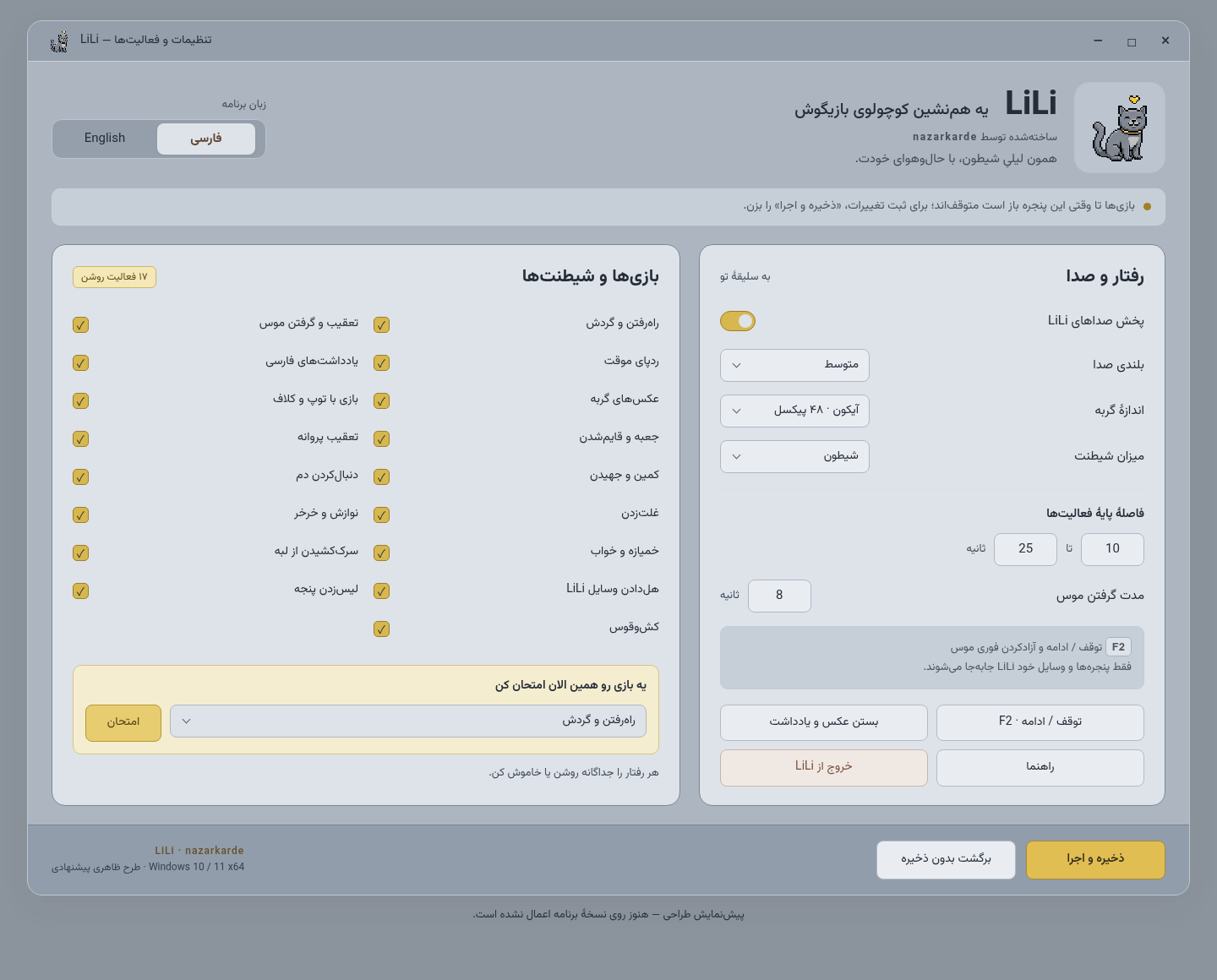Uncheck ردپای موقت checkbox

pyautogui.click(x=382, y=363)
